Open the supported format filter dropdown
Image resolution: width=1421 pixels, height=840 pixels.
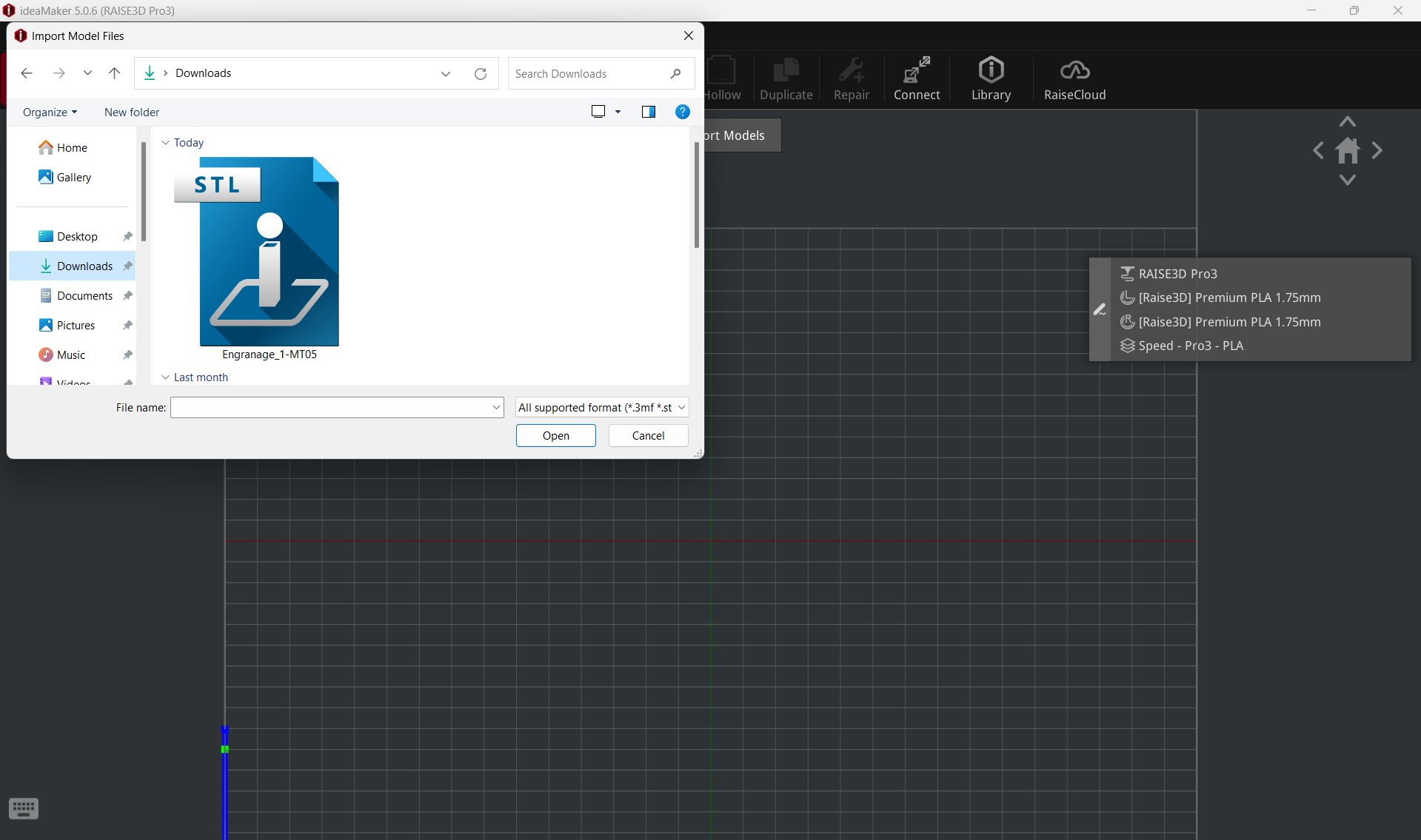coord(602,407)
